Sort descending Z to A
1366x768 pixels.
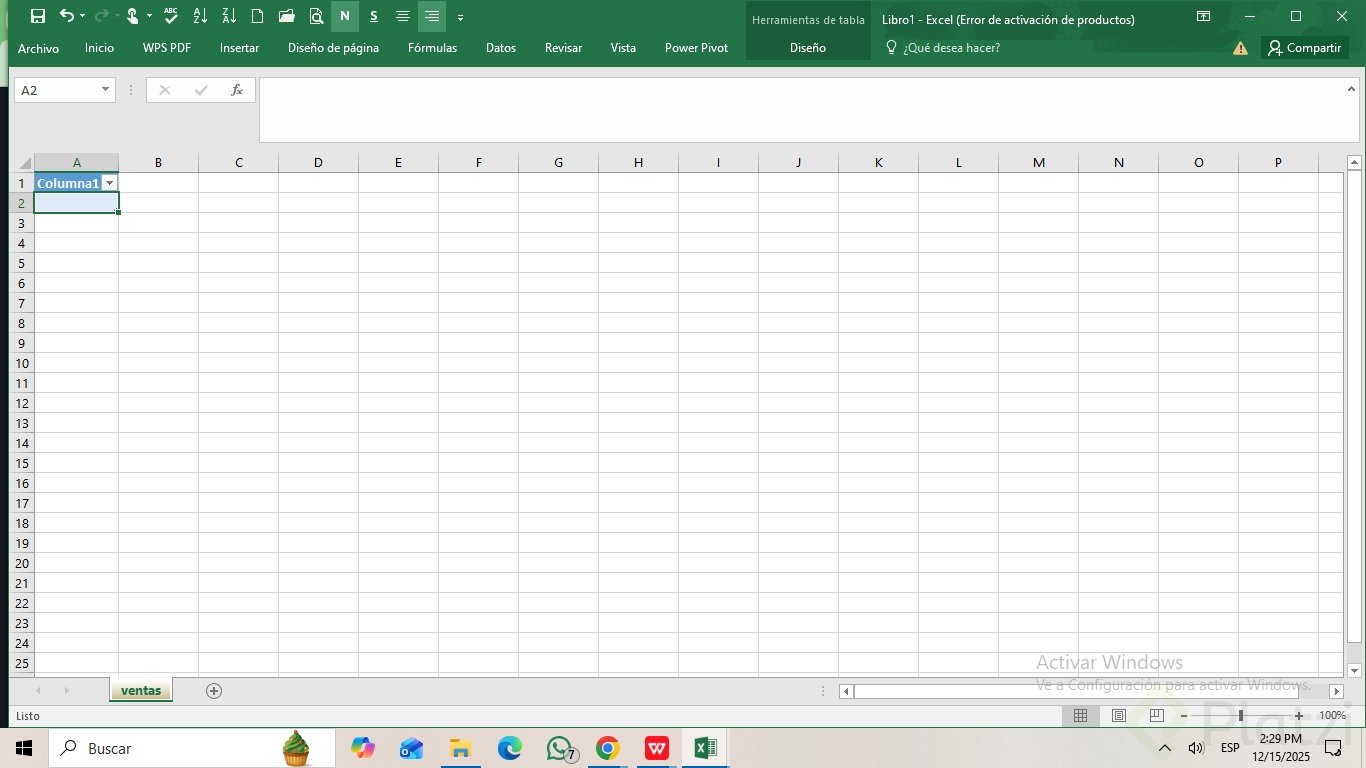(229, 16)
